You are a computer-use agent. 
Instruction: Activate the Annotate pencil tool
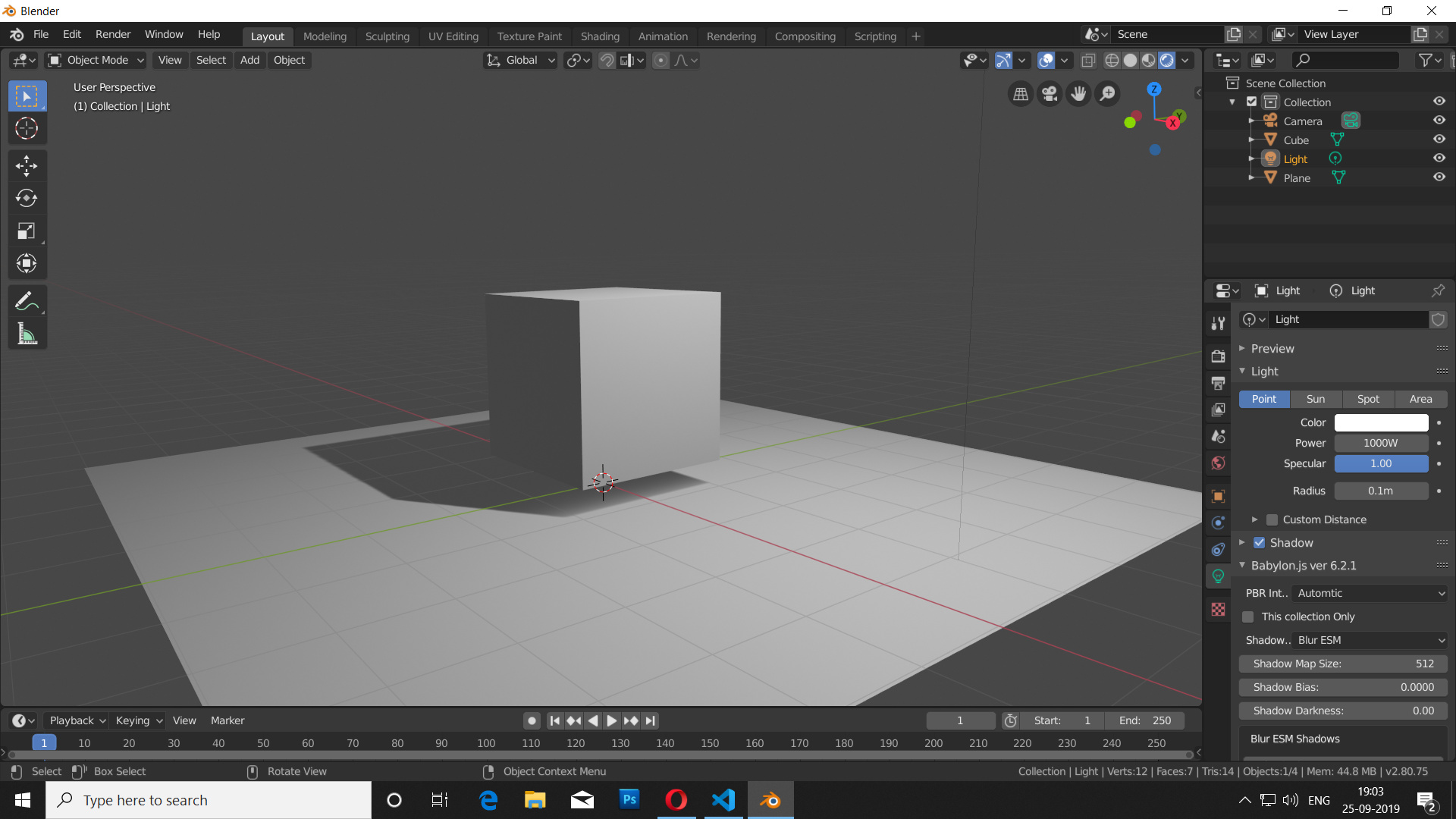(x=27, y=301)
